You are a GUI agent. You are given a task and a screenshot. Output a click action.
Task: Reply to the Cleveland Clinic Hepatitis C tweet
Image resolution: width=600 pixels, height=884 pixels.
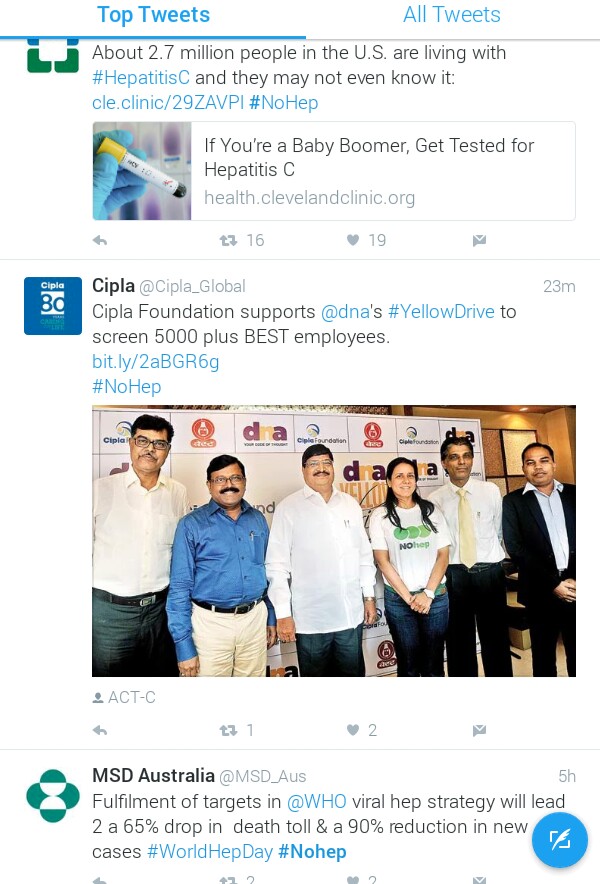[x=100, y=241]
